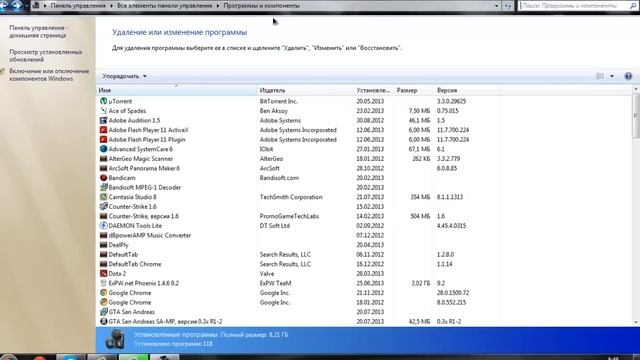Click Adobe Flash Player 11 Plugin icon

[x=104, y=139]
